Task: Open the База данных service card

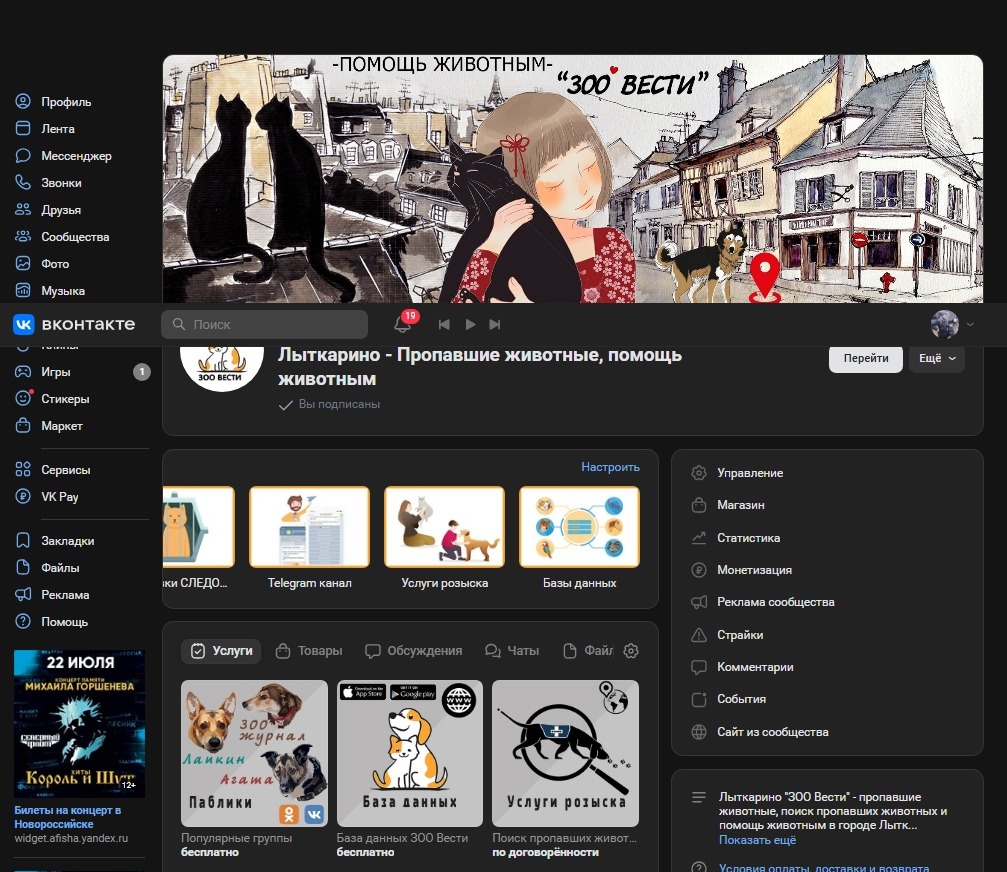Action: pyautogui.click(x=410, y=753)
